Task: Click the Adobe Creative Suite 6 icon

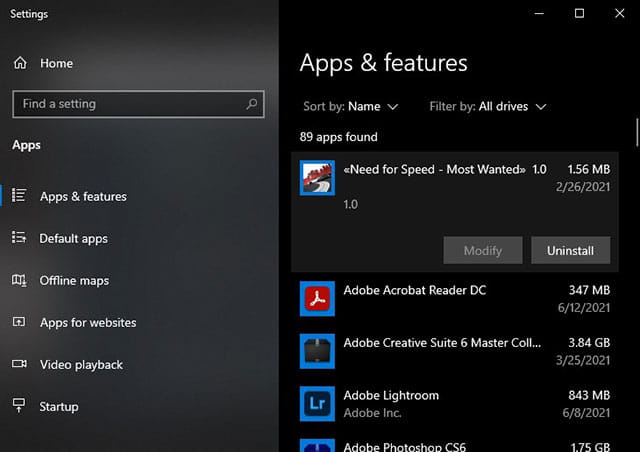Action: coord(317,351)
